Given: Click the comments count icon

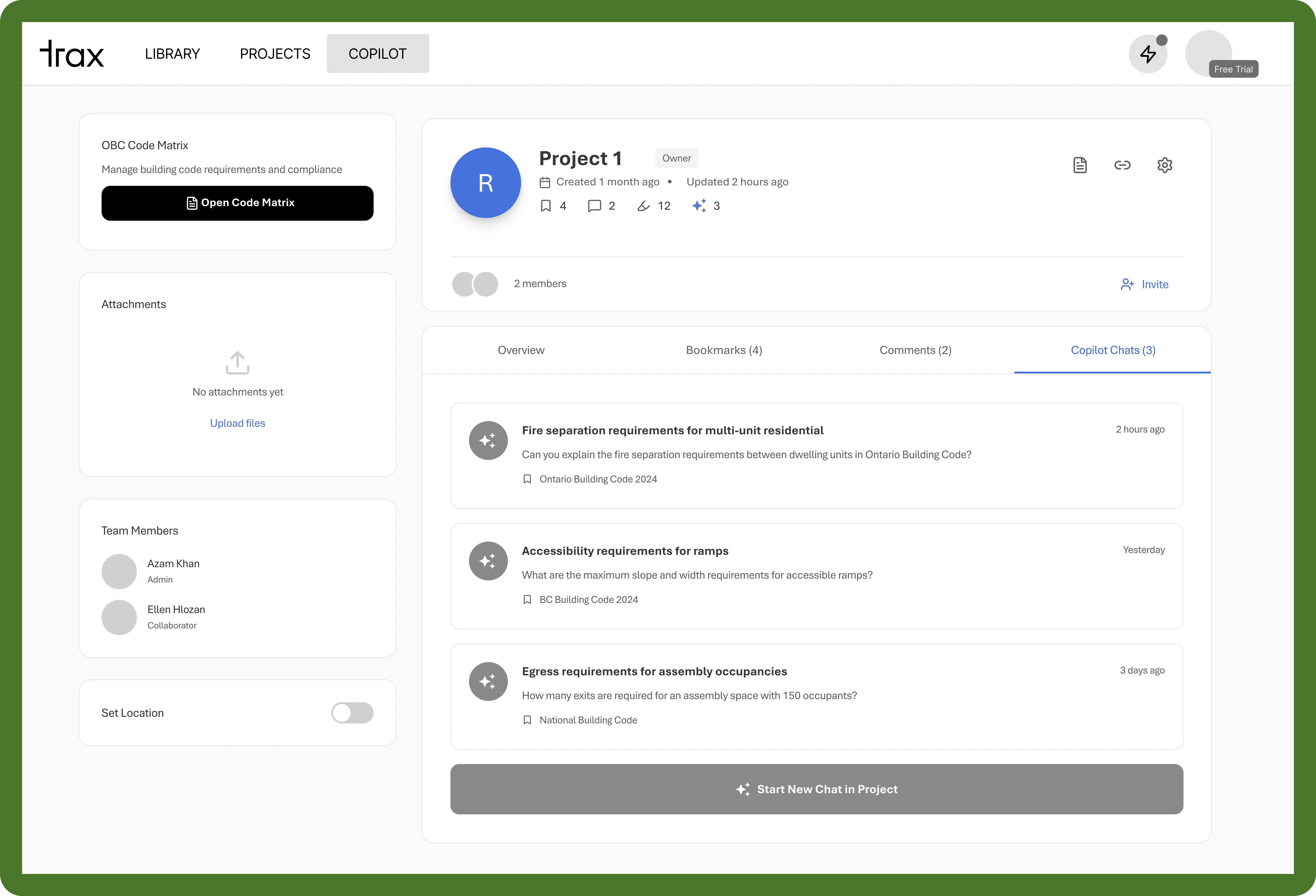Looking at the screenshot, I should (594, 206).
